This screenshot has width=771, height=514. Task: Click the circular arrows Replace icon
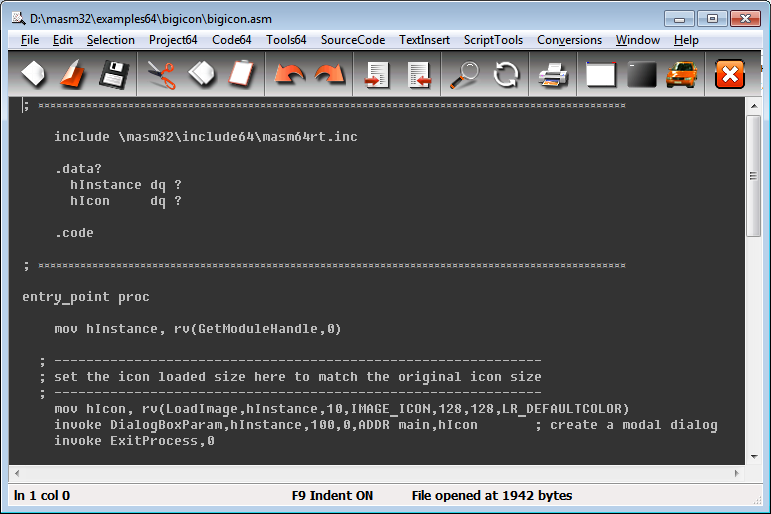coord(506,74)
